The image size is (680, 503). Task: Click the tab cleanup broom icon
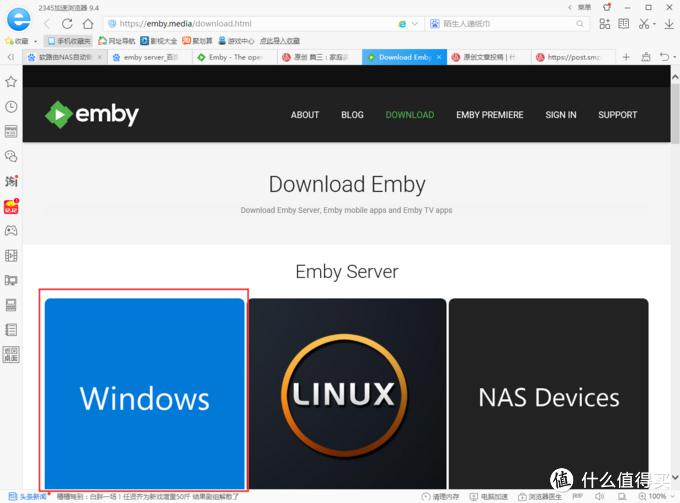646,57
